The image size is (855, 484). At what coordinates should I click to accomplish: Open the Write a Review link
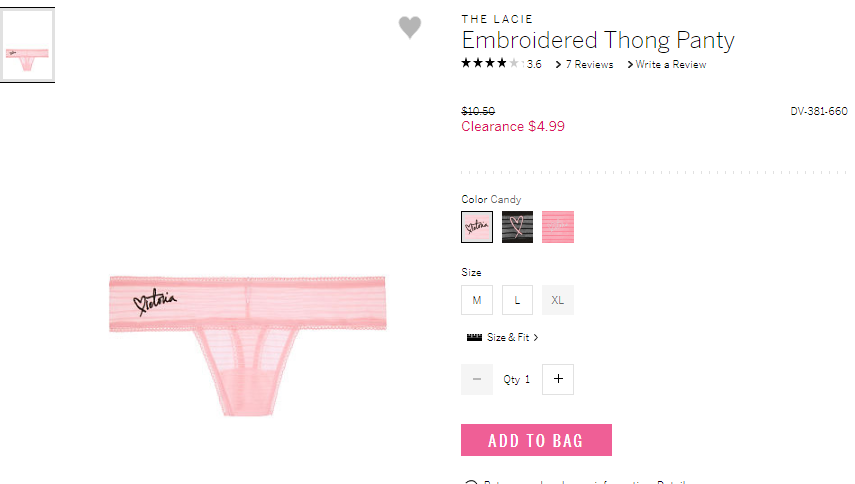click(671, 64)
